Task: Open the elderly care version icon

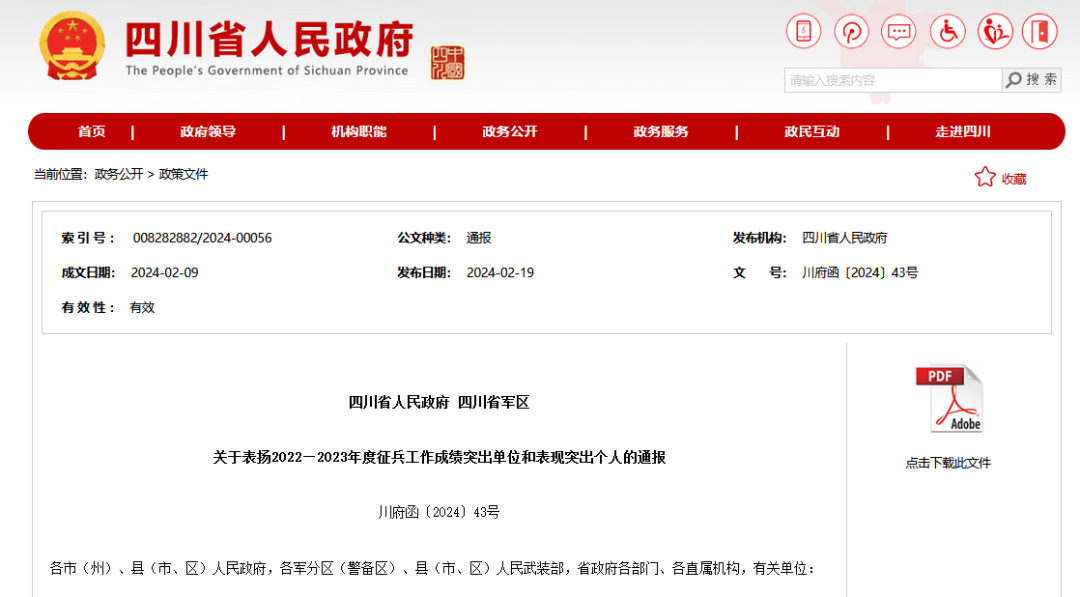Action: pyautogui.click(x=995, y=31)
